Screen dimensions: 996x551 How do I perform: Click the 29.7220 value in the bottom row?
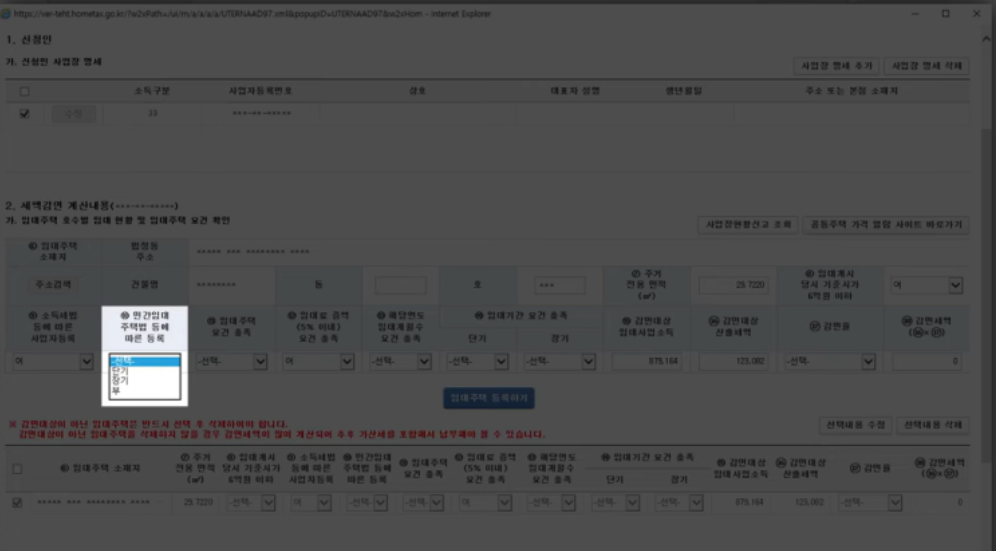click(x=198, y=502)
